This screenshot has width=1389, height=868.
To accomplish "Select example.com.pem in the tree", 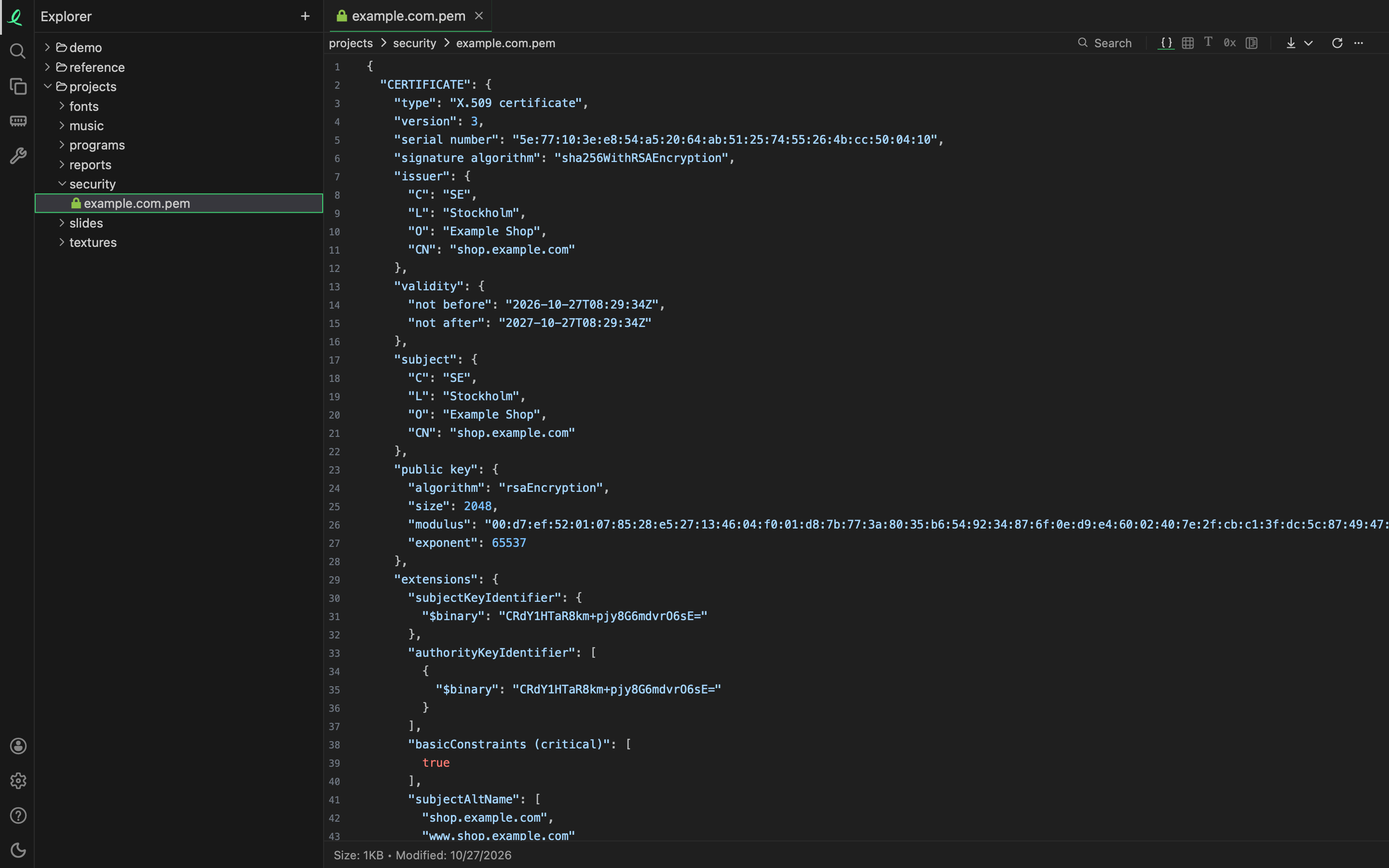I will [x=179, y=203].
